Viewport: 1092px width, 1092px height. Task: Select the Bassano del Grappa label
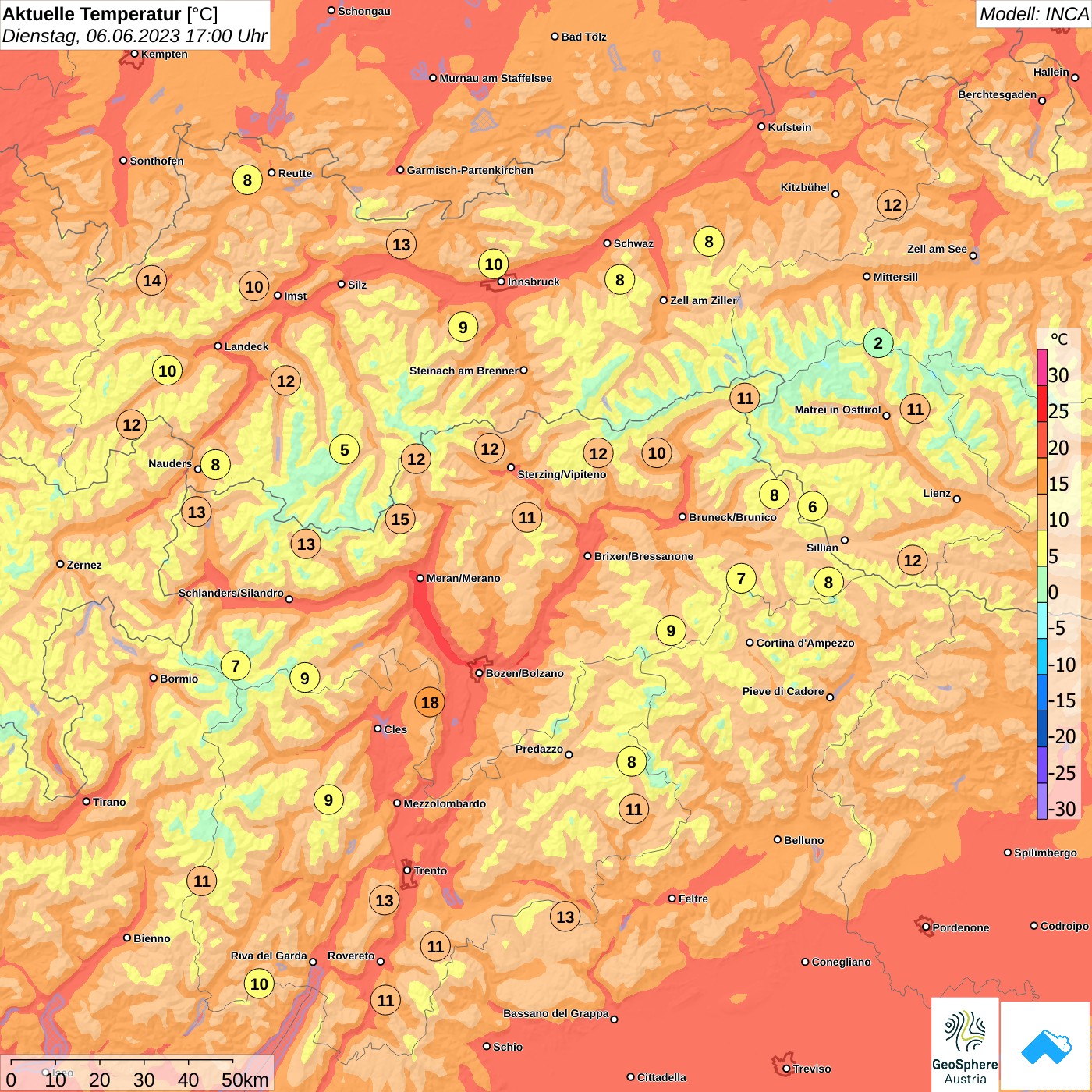[x=556, y=1013]
